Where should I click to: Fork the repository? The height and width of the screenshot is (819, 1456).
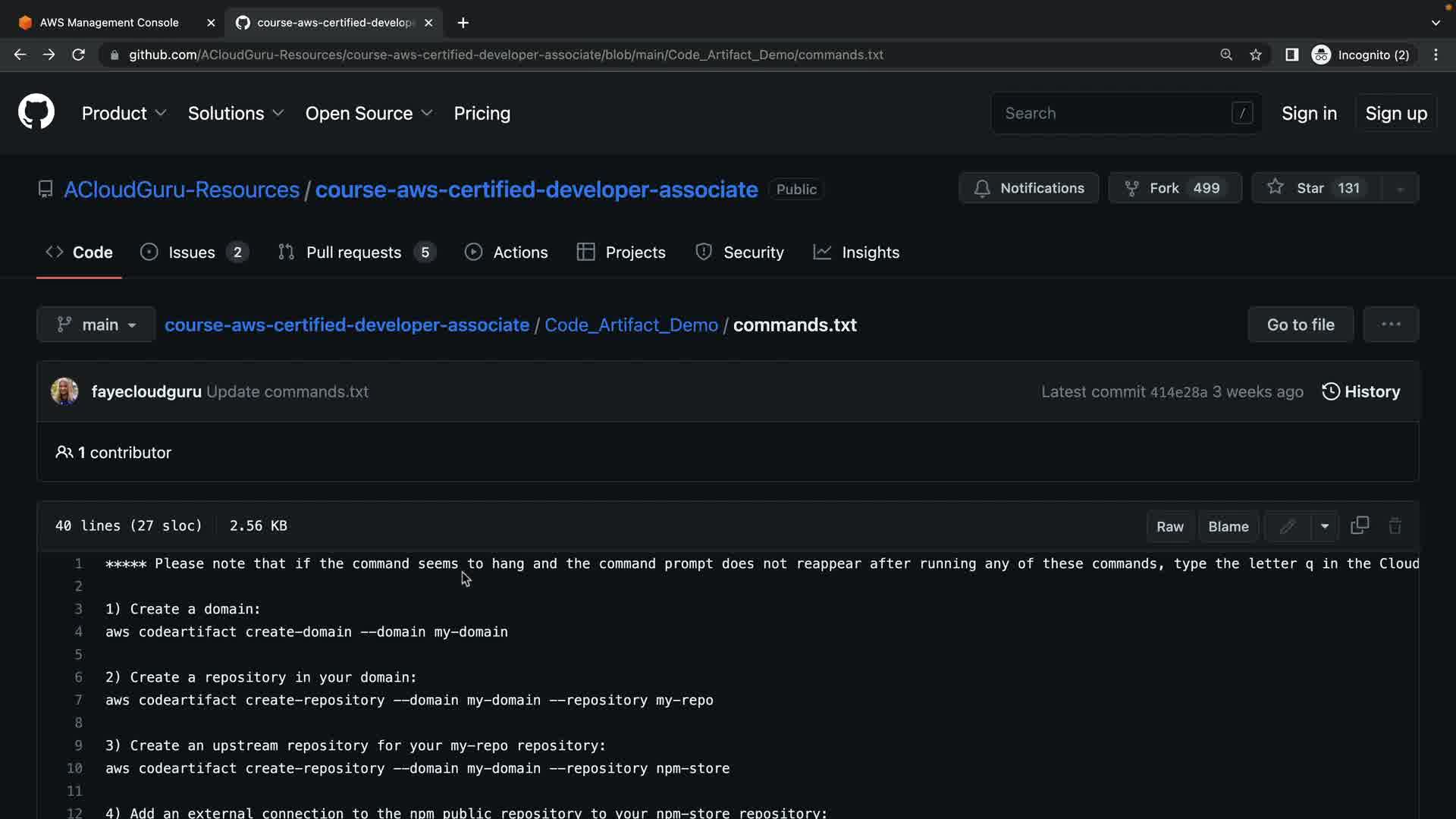coord(1175,188)
